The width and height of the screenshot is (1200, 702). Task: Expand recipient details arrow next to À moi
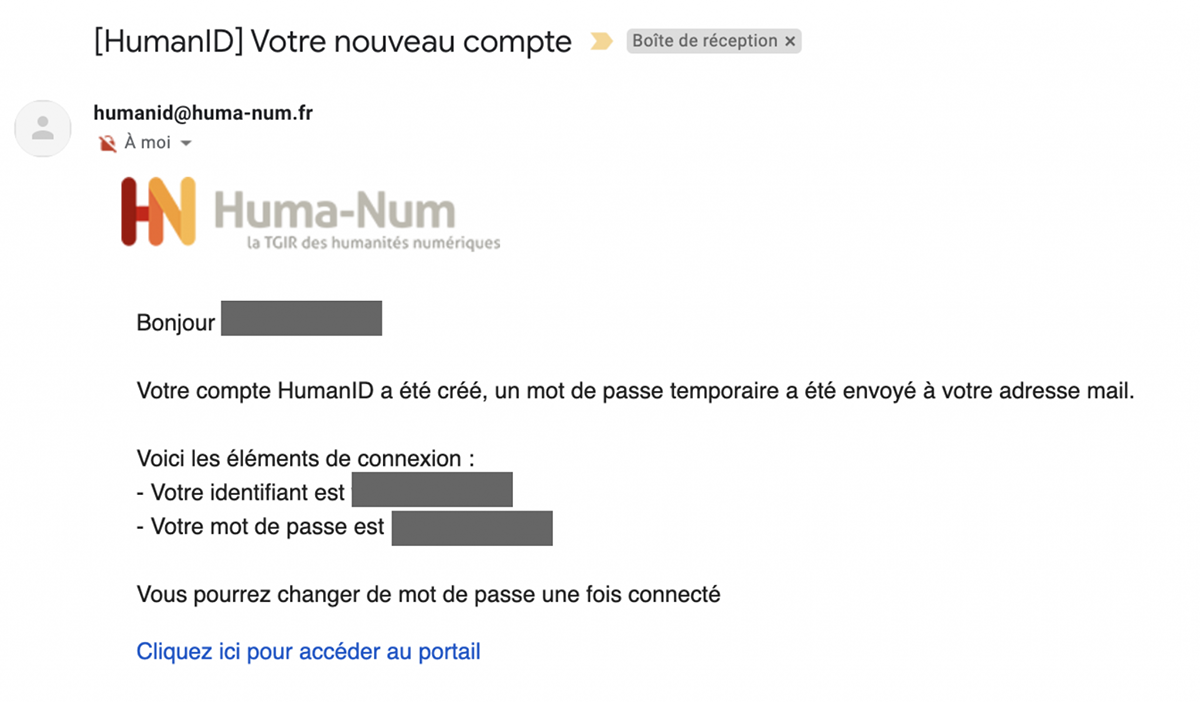click(185, 143)
